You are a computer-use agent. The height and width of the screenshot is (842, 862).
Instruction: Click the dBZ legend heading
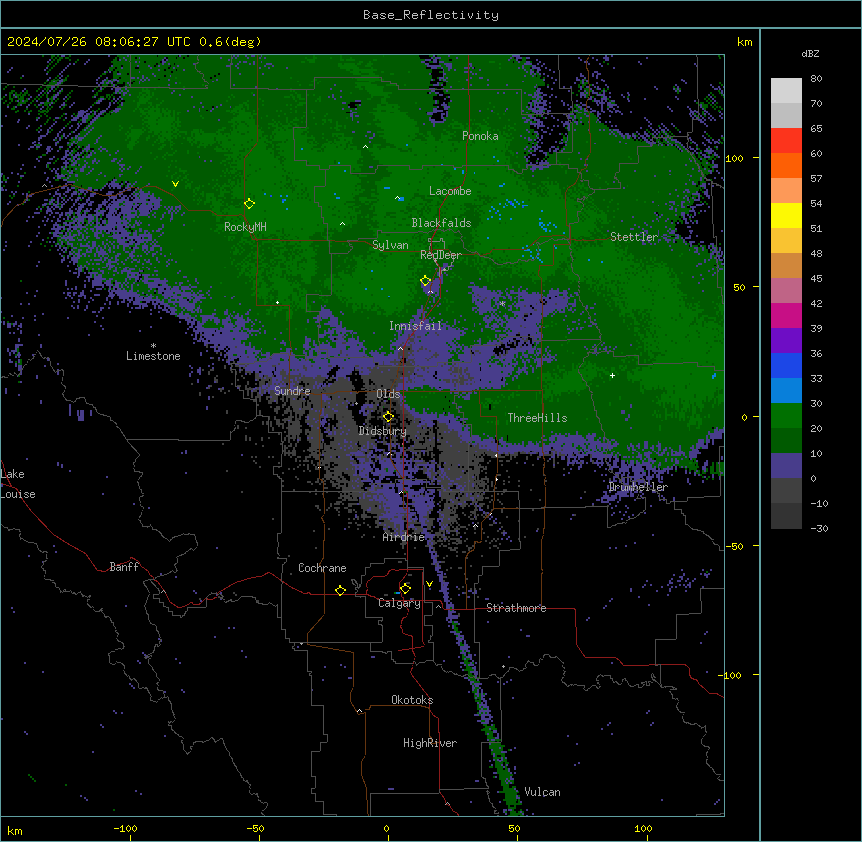(810, 54)
